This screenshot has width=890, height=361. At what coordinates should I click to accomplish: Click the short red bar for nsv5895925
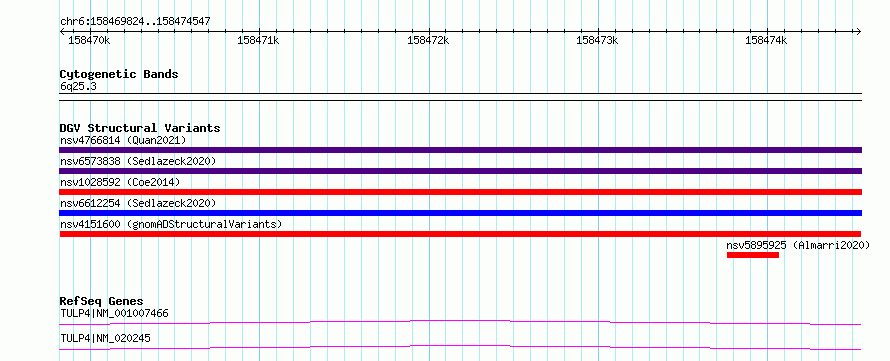pos(753,255)
